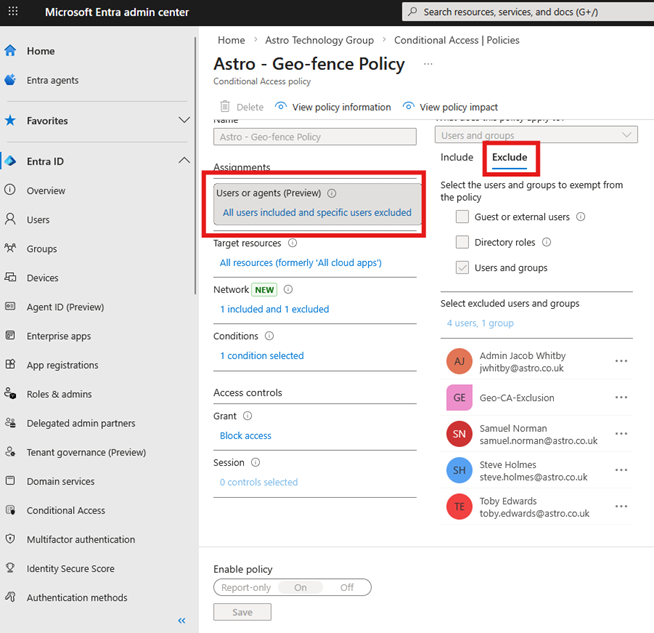654x633 pixels.
Task: Click info icon next to Grant
Action: coord(247,416)
